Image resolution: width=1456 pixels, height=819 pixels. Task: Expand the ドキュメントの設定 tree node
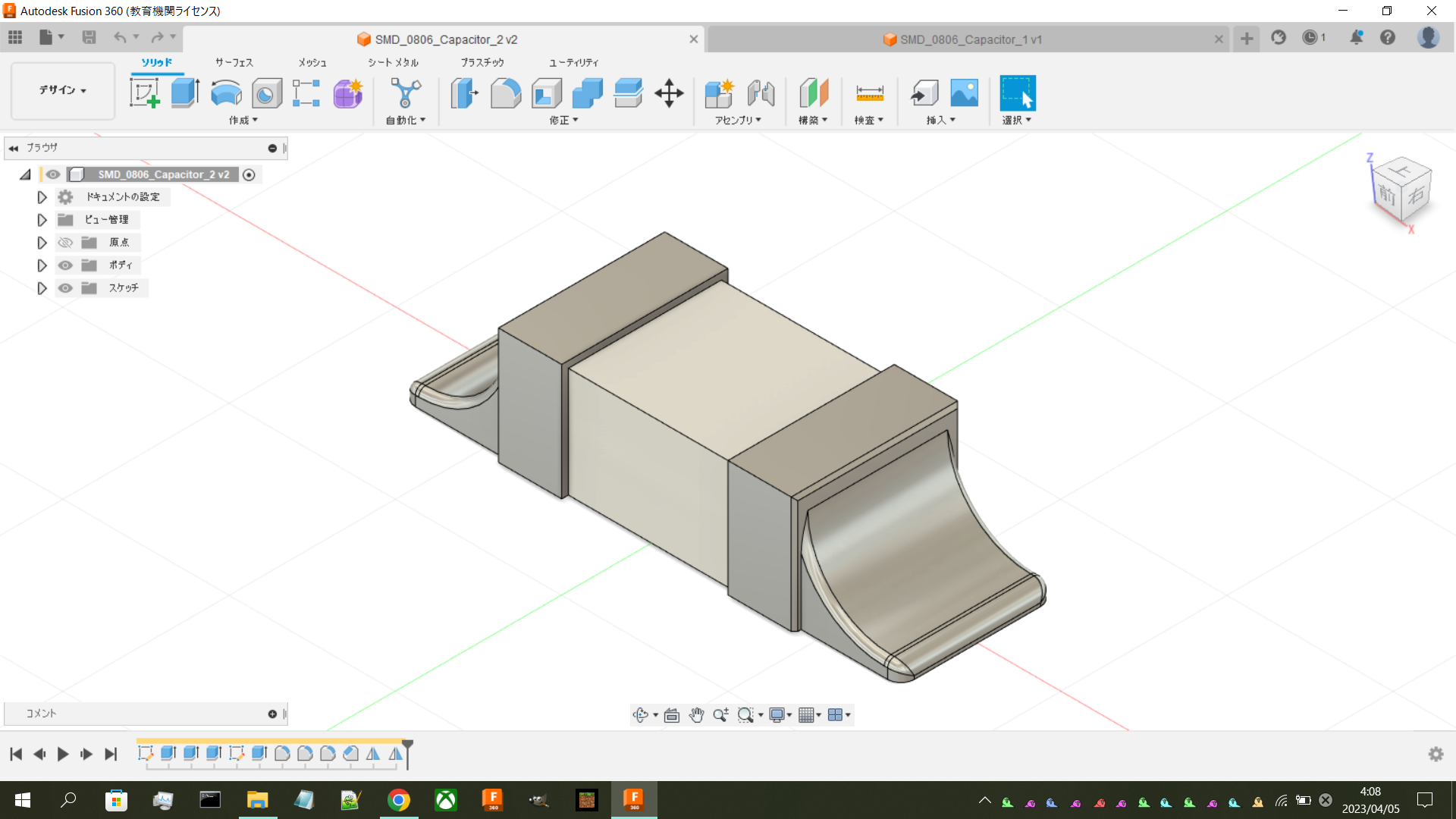click(42, 197)
